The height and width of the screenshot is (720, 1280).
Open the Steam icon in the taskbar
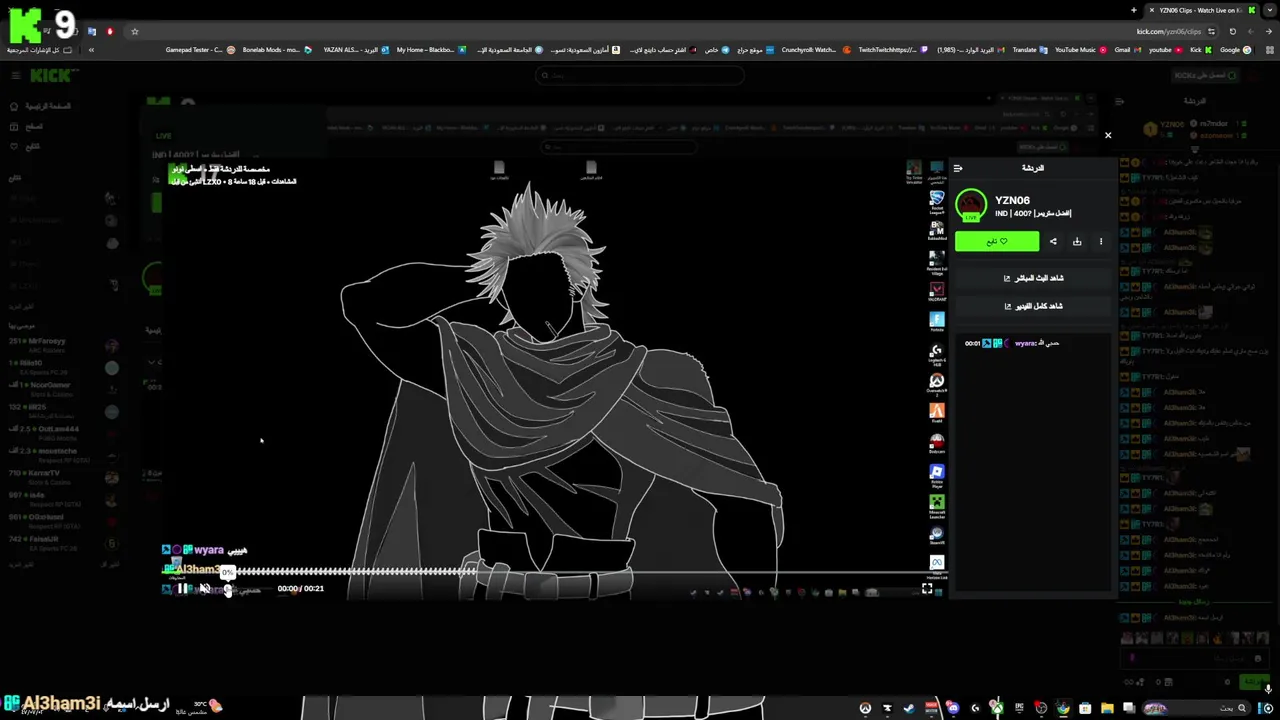(x=909, y=708)
